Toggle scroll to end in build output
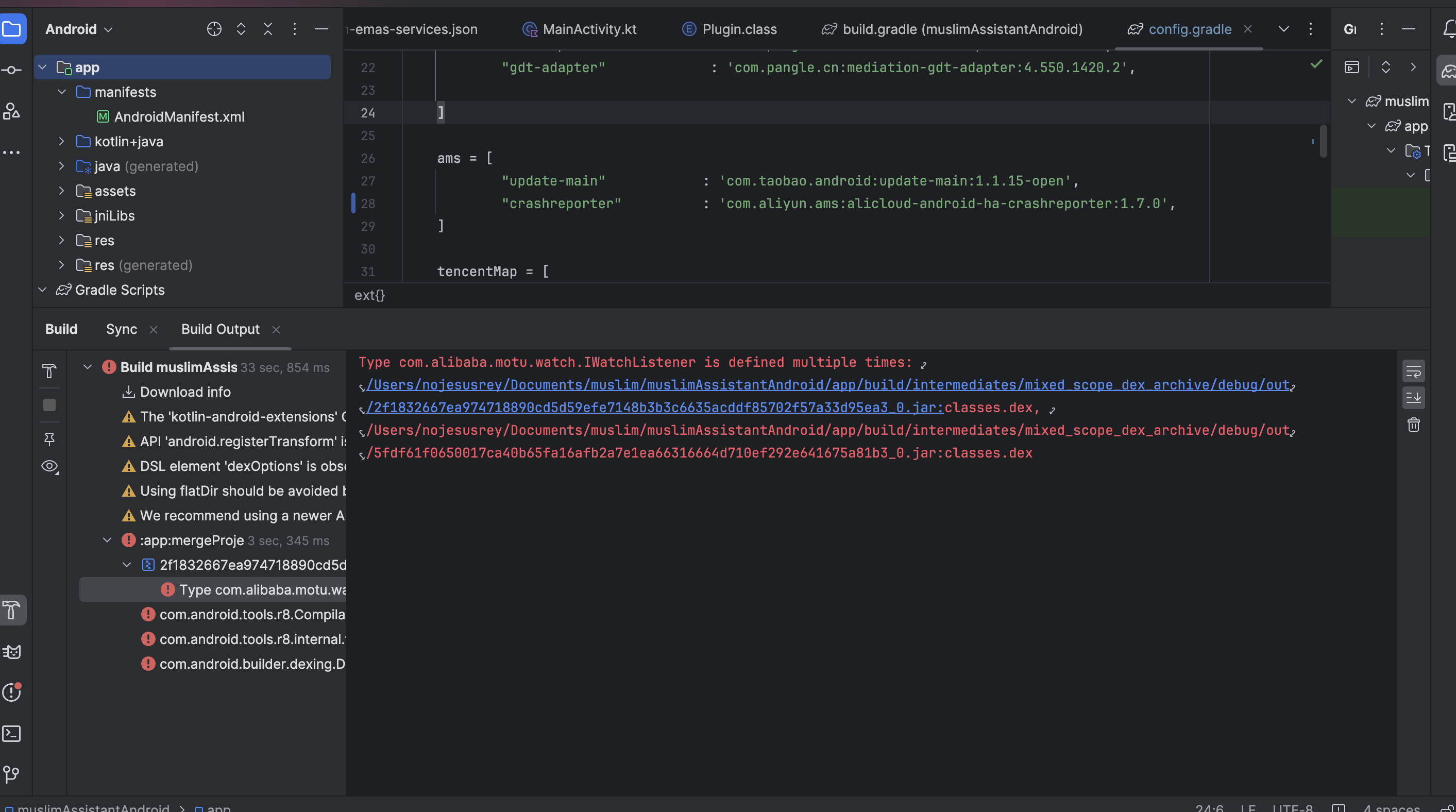Viewport: 1456px width, 812px height. [1413, 397]
